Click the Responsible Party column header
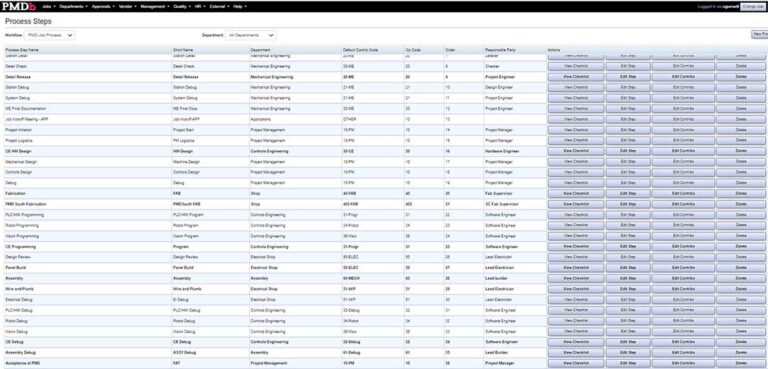Viewport: 768px width, 369px height. tap(500, 50)
